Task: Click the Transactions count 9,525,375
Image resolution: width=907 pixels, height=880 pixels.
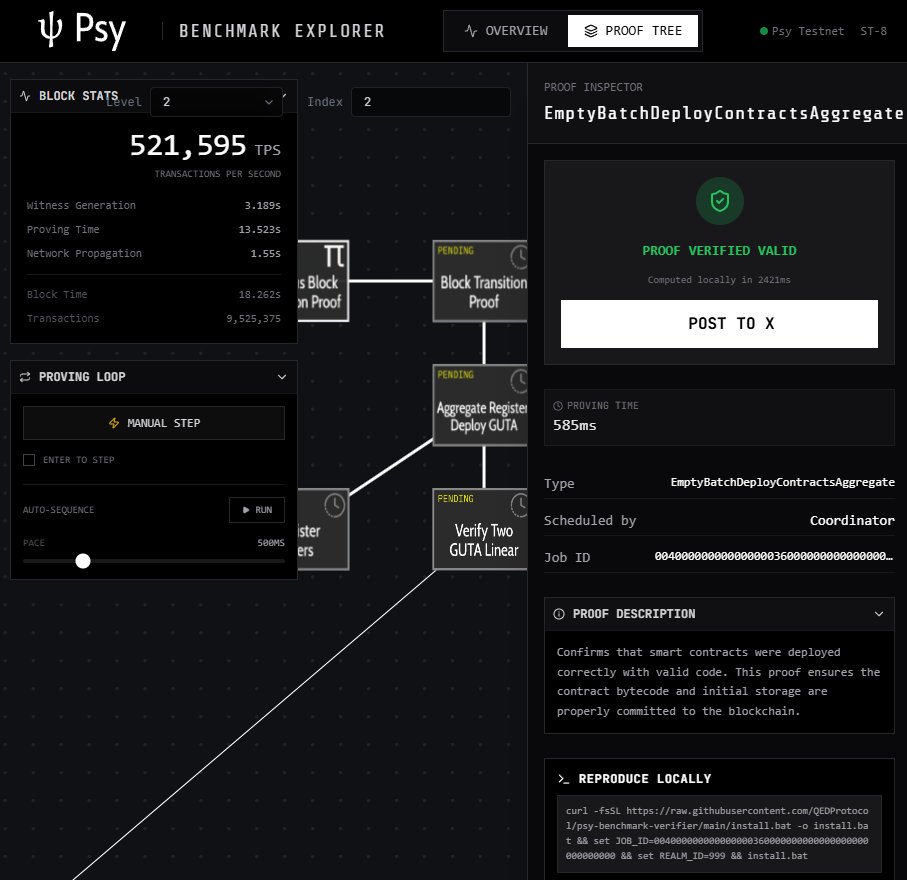Action: pyautogui.click(x=253, y=318)
